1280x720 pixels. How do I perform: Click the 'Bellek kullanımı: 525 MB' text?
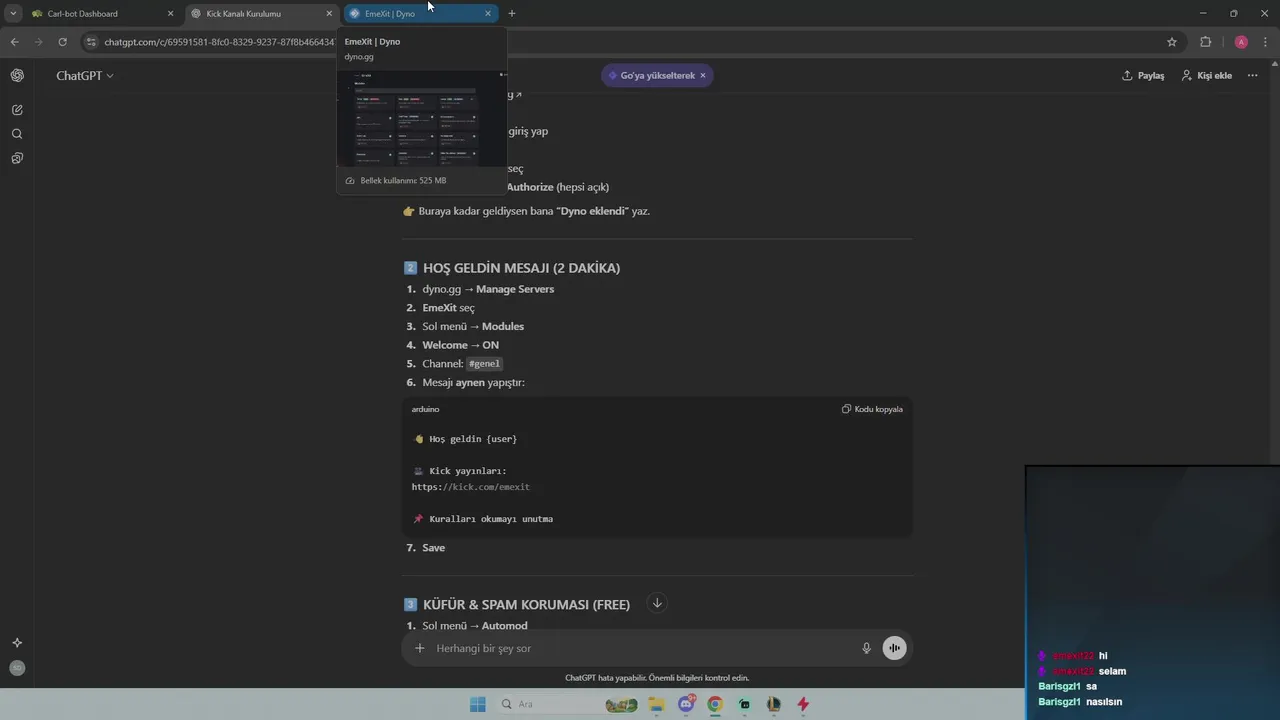click(403, 181)
